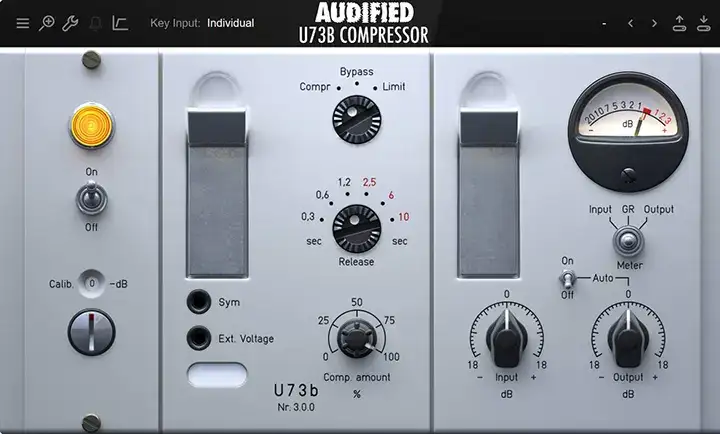Click the mode selector knob under Bypass
Viewport: 720px width, 434px height.
coord(357,119)
